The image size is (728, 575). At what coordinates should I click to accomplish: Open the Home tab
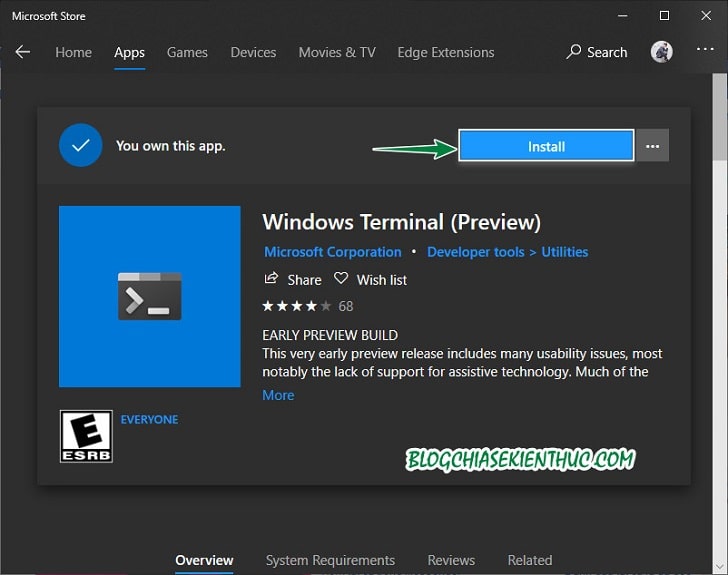click(73, 52)
